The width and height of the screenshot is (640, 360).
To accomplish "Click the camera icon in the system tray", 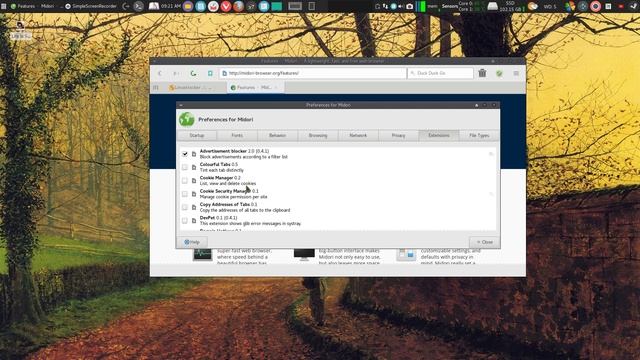I will click(x=409, y=6).
